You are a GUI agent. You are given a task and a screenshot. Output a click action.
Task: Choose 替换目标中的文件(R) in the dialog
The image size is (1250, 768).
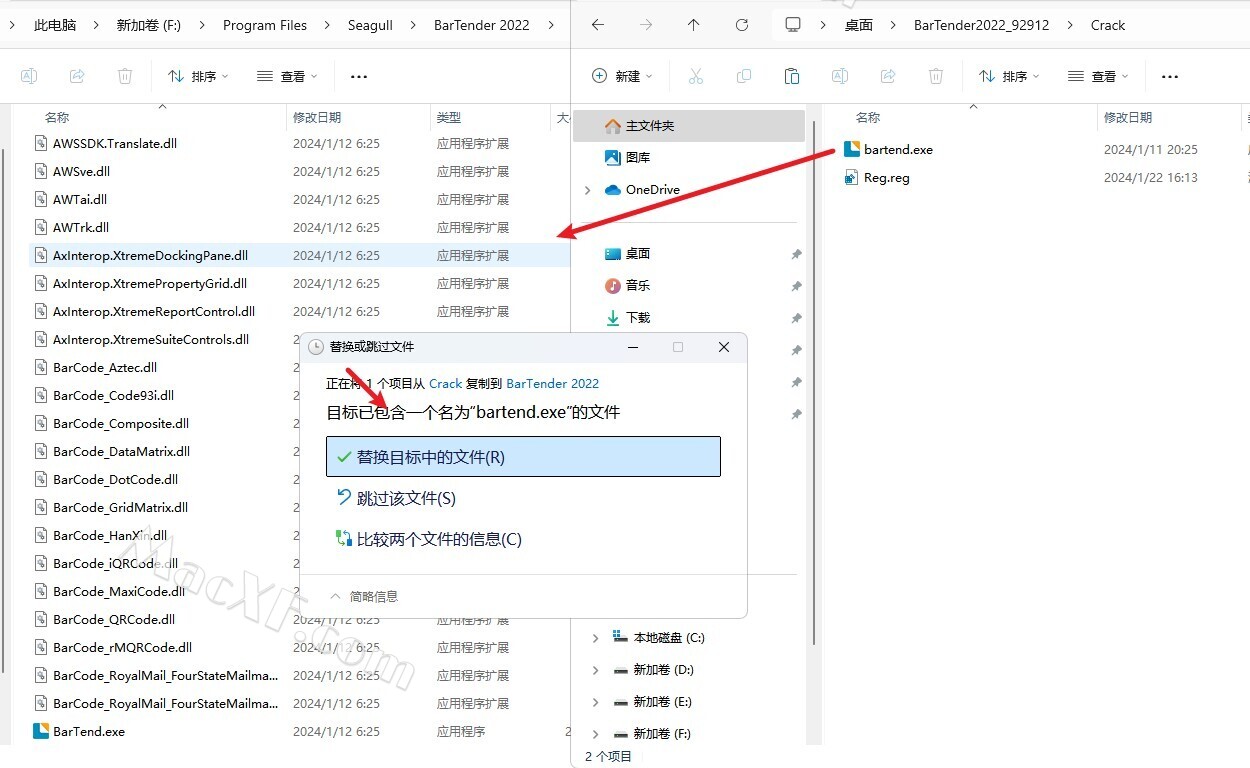(x=523, y=457)
